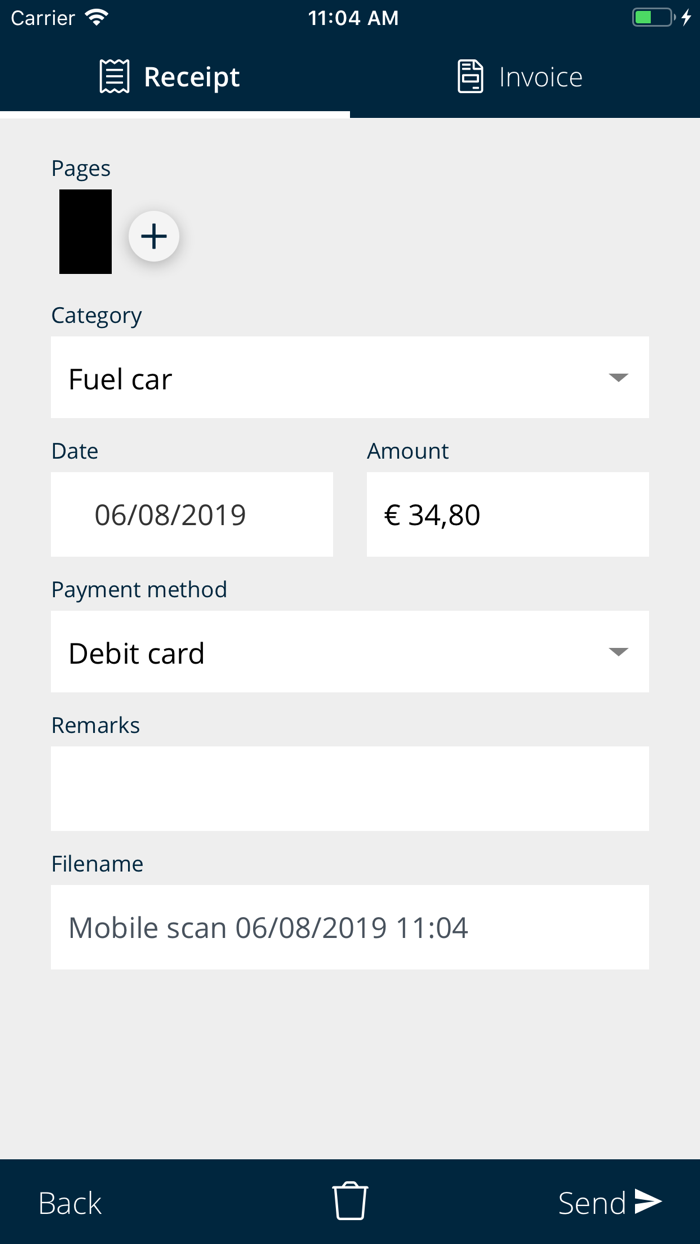Edit the Date field 06/08/2019
The image size is (700, 1244).
pos(192,515)
